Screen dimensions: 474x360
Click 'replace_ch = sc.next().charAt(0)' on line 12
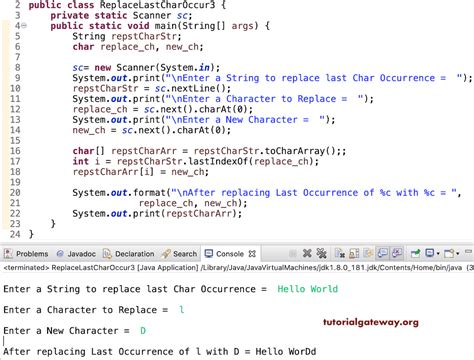160,109
